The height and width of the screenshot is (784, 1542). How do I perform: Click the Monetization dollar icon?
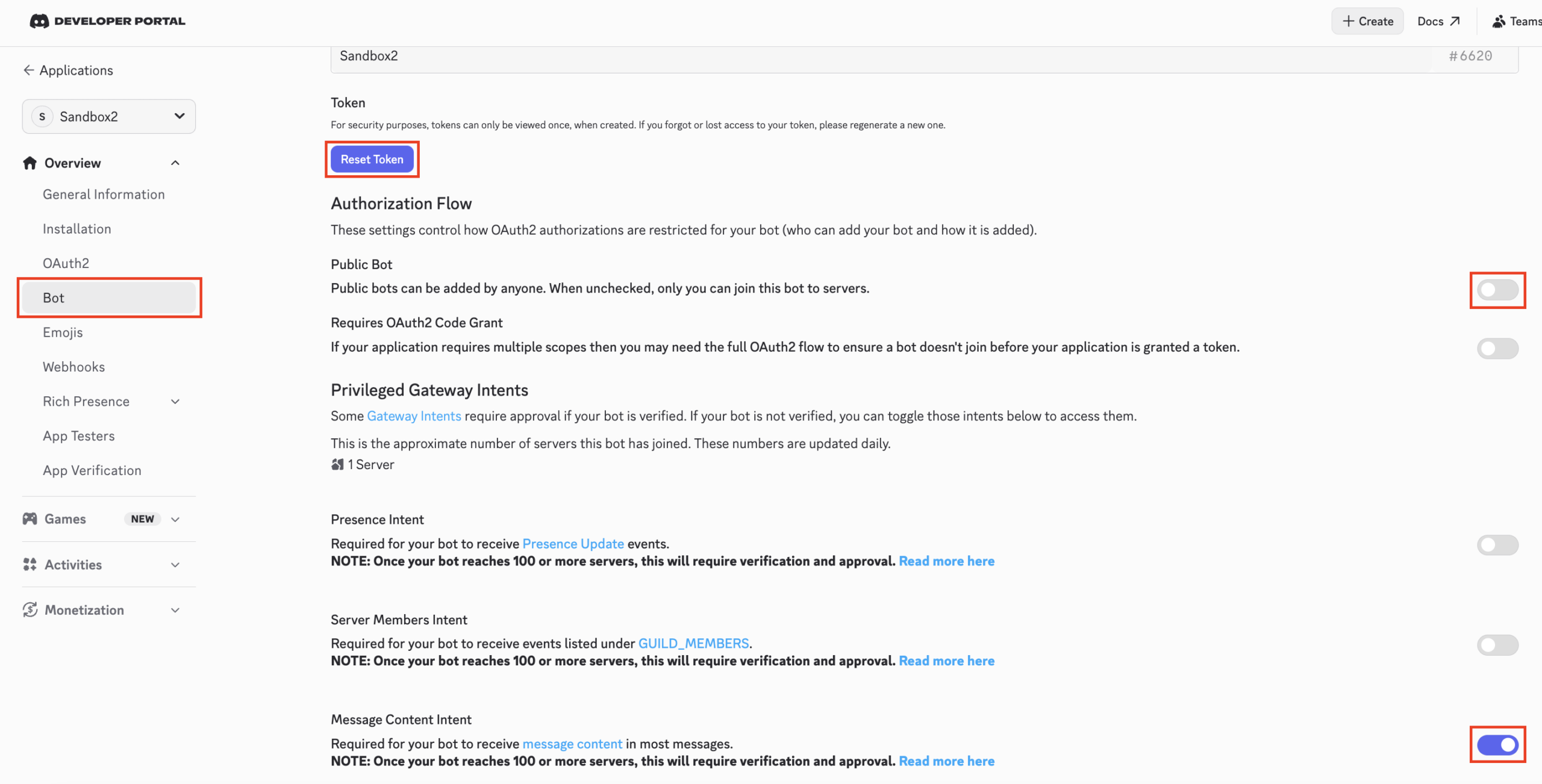tap(30, 609)
